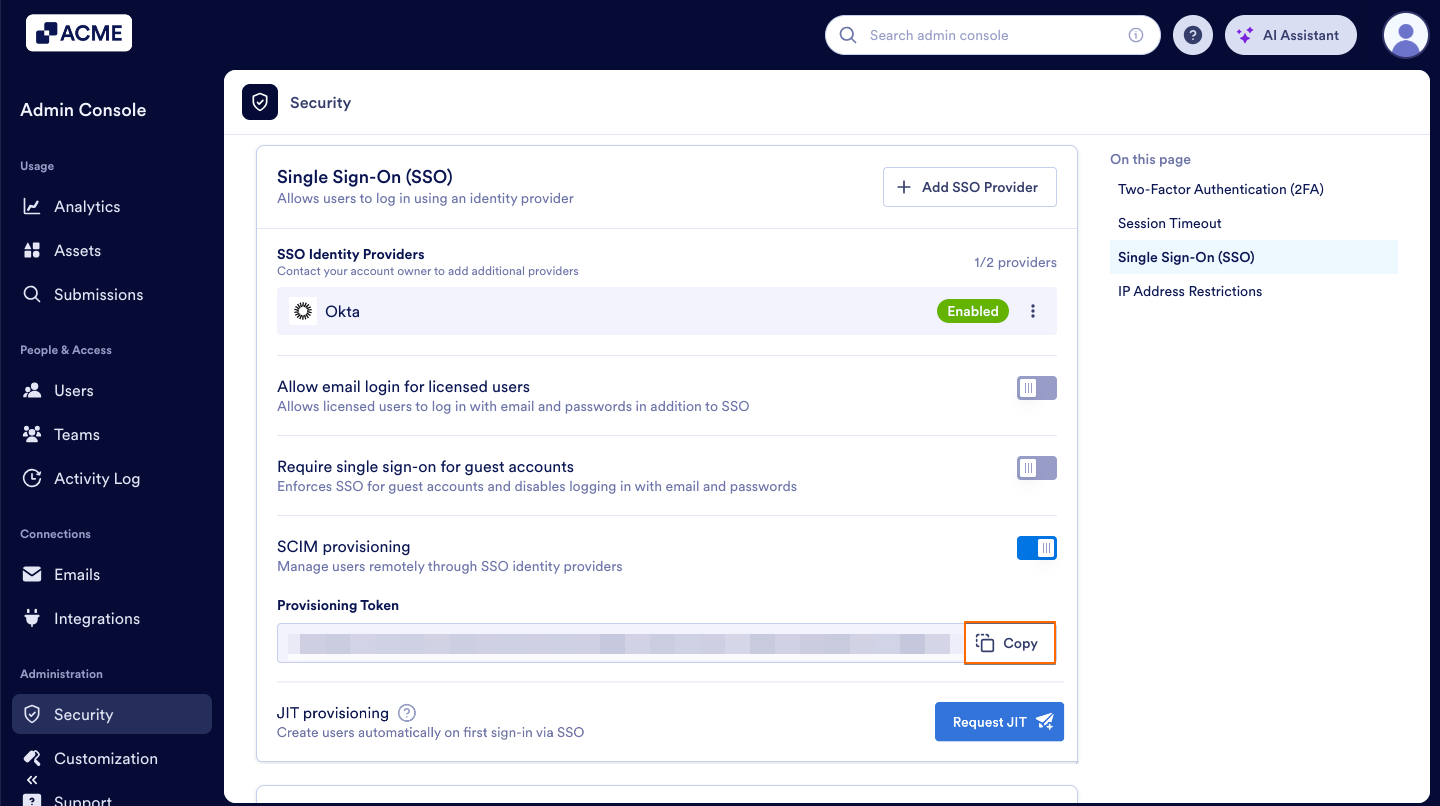Image resolution: width=1440 pixels, height=806 pixels.
Task: Open the Analytics section
Action: [85, 206]
